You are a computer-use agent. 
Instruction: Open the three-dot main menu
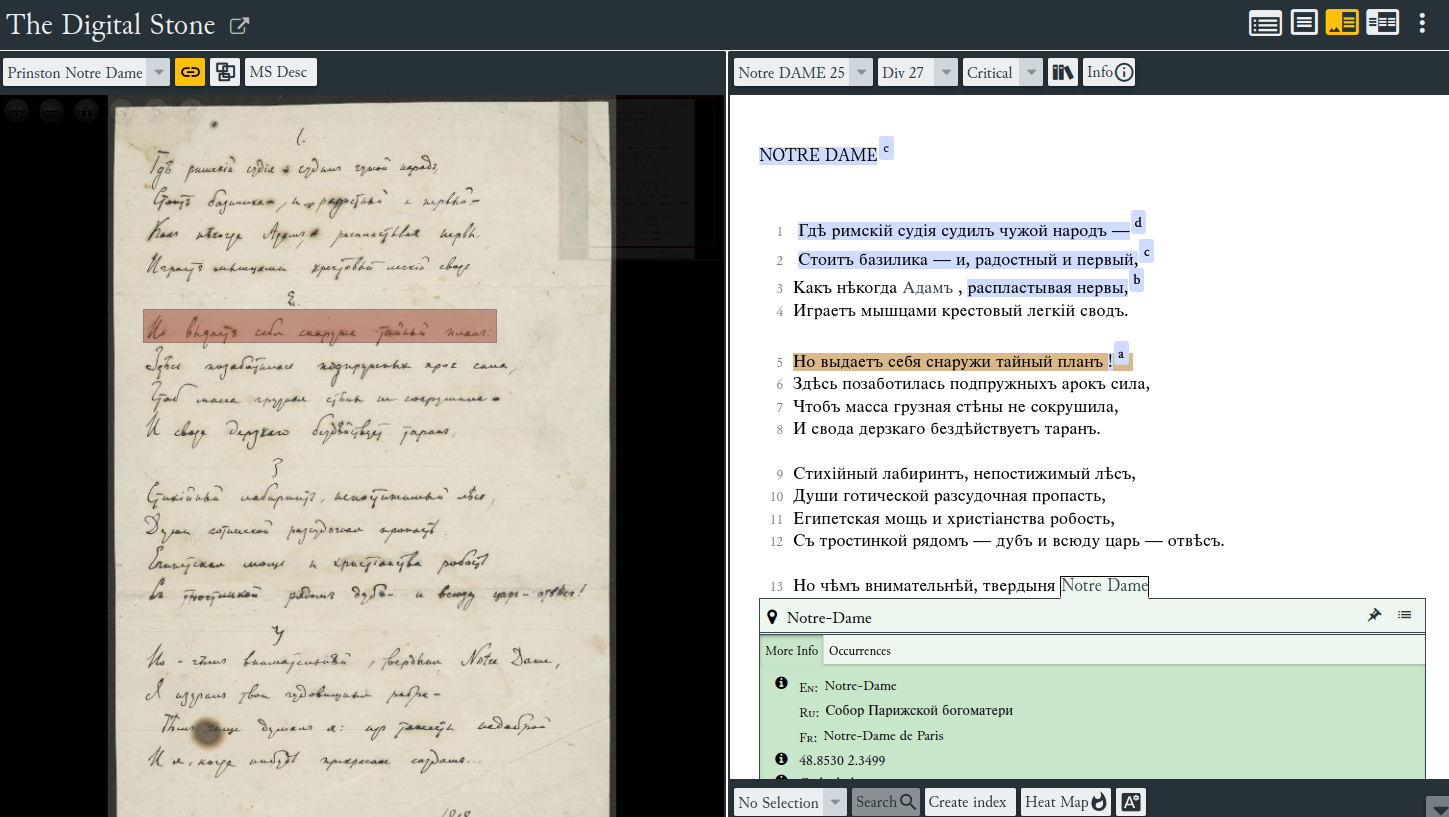pyautogui.click(x=1422, y=23)
